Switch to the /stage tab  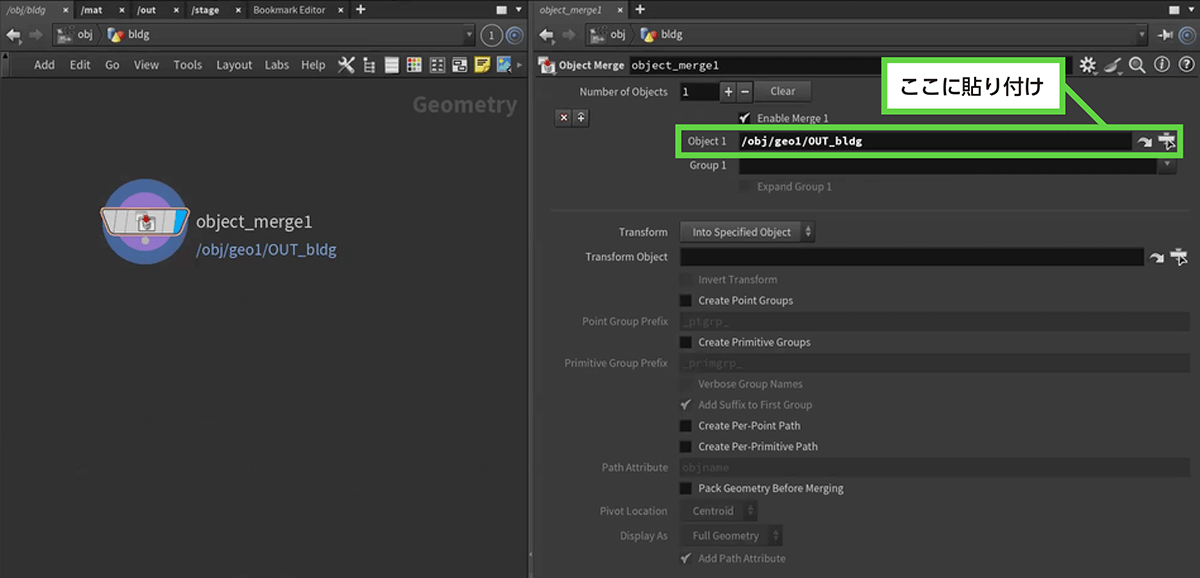tap(205, 10)
